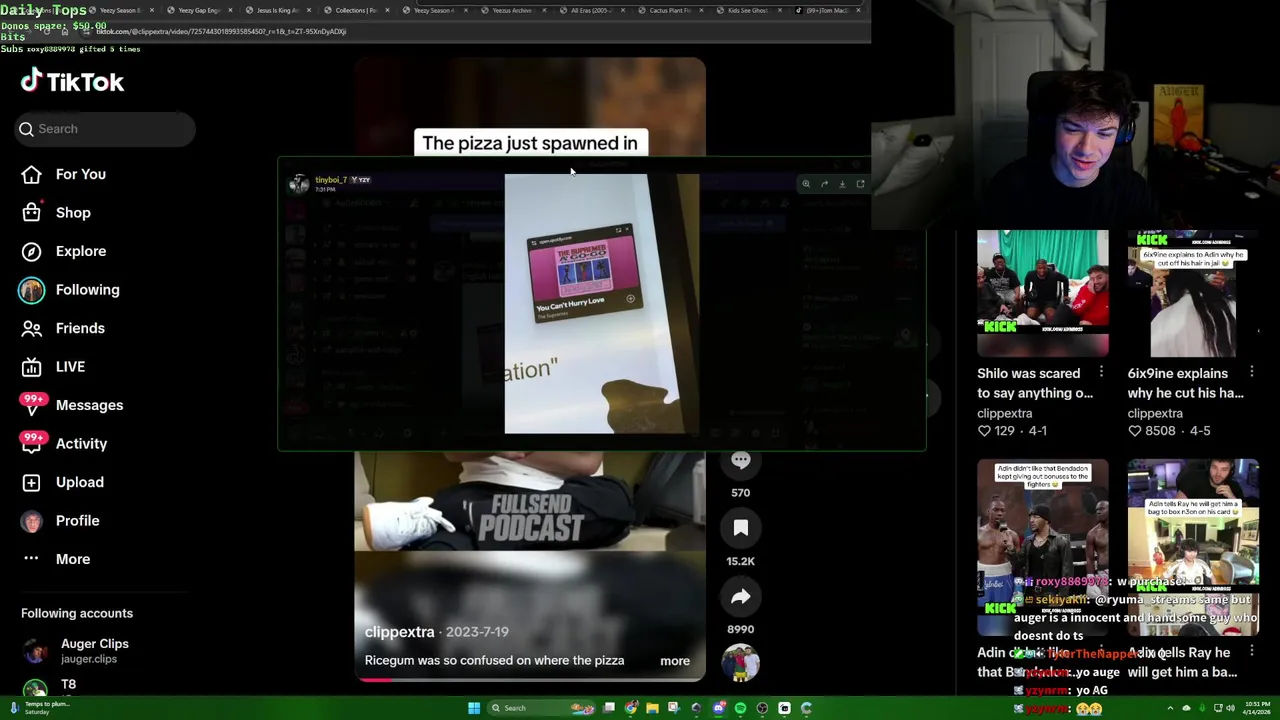Download the Discord image preview
The image size is (1280, 720).
[842, 184]
